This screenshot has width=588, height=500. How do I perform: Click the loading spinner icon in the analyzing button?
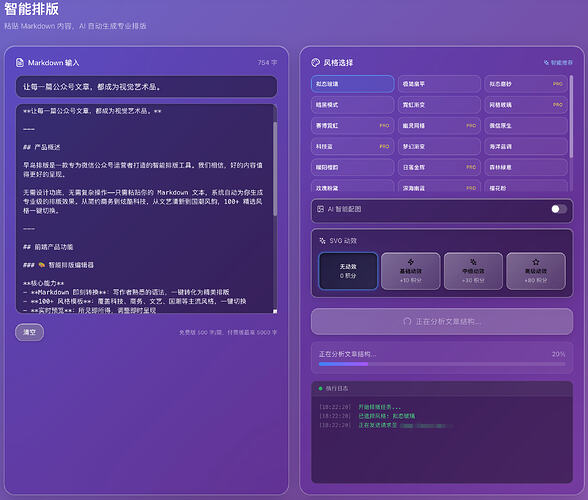pos(407,321)
